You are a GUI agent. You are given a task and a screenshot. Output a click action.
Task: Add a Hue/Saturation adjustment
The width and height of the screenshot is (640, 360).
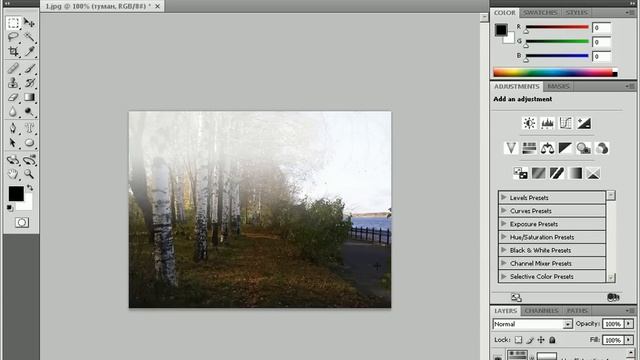[529, 148]
